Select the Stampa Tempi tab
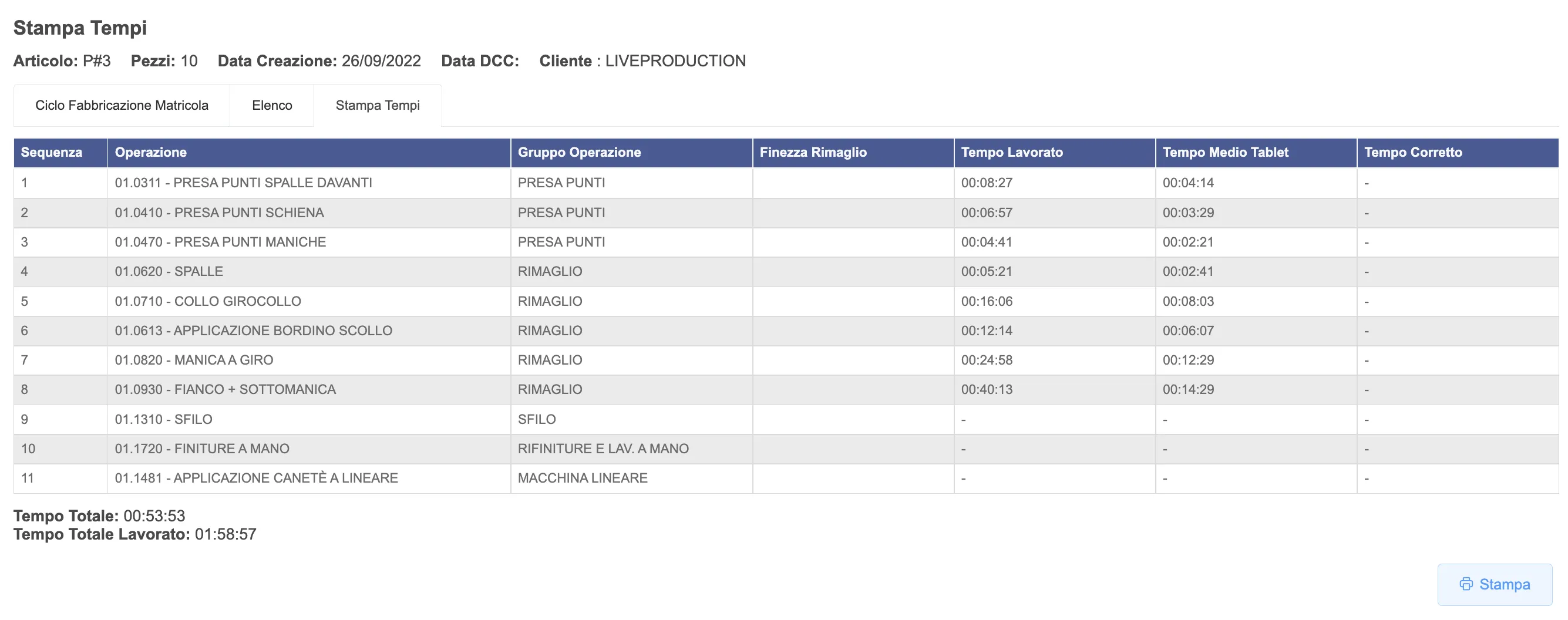This screenshot has width=1568, height=620. [x=378, y=105]
